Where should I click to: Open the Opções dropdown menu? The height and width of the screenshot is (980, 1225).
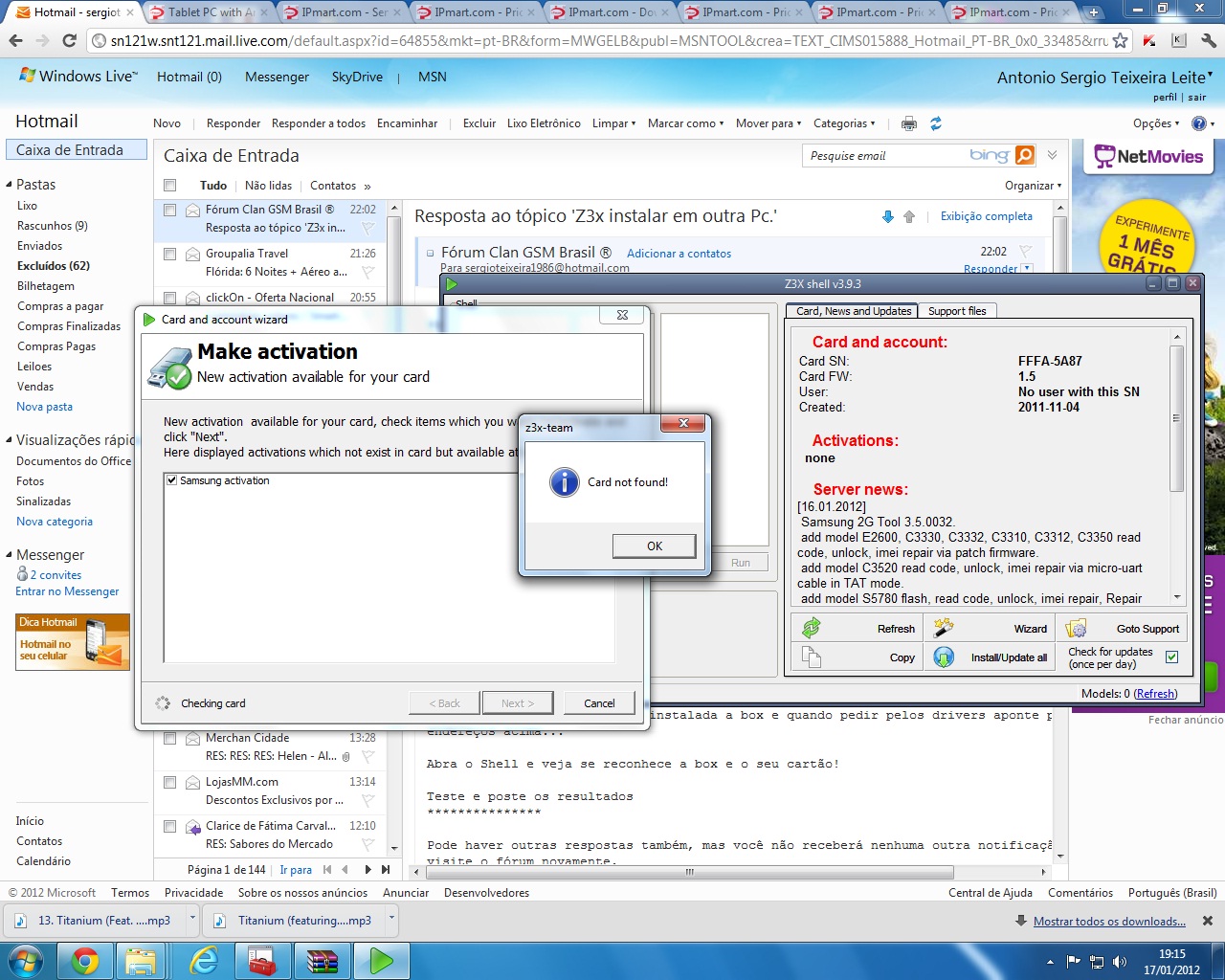[1156, 123]
